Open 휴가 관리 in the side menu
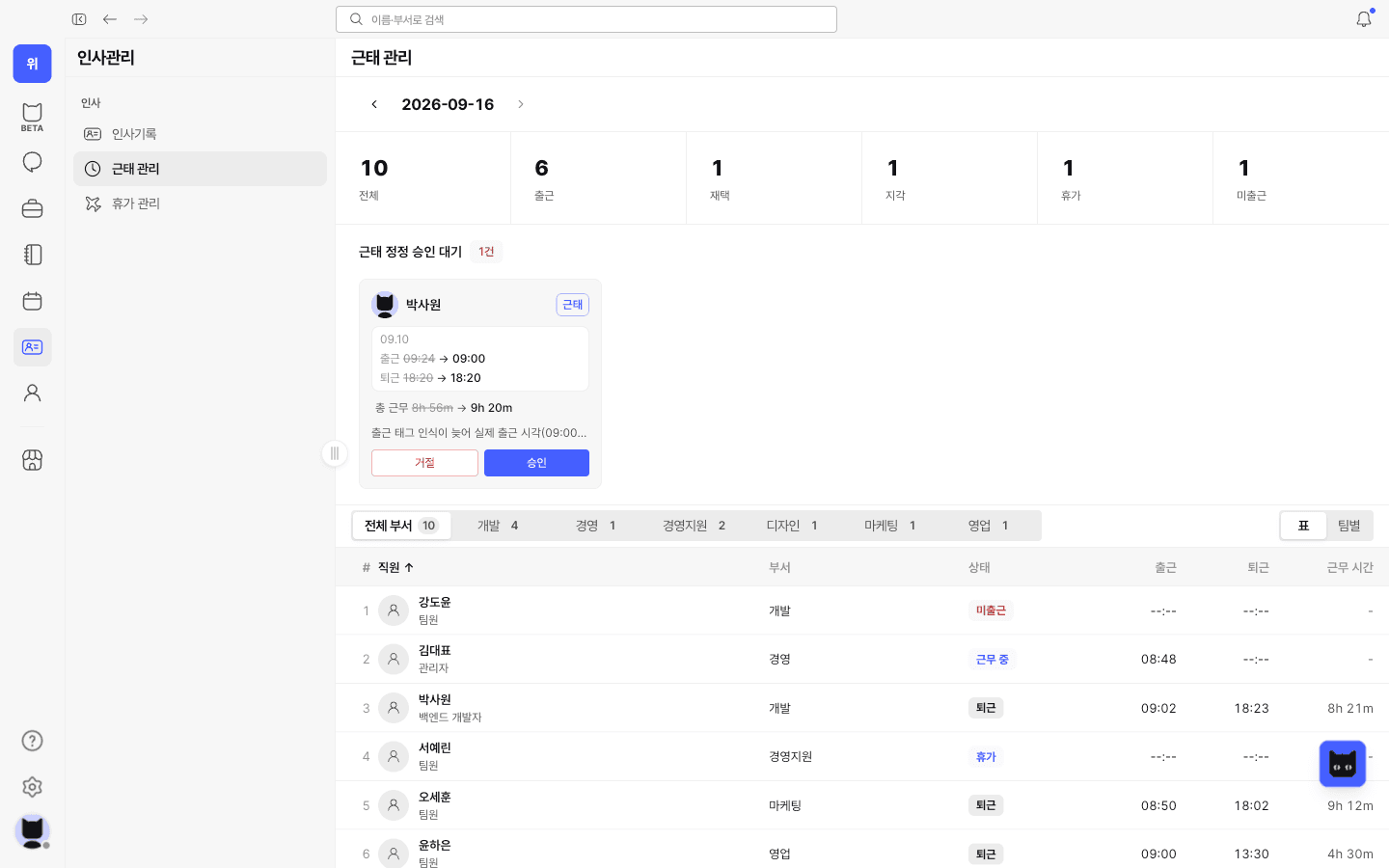Viewport: 1389px width, 868px height. pyautogui.click(x=201, y=203)
